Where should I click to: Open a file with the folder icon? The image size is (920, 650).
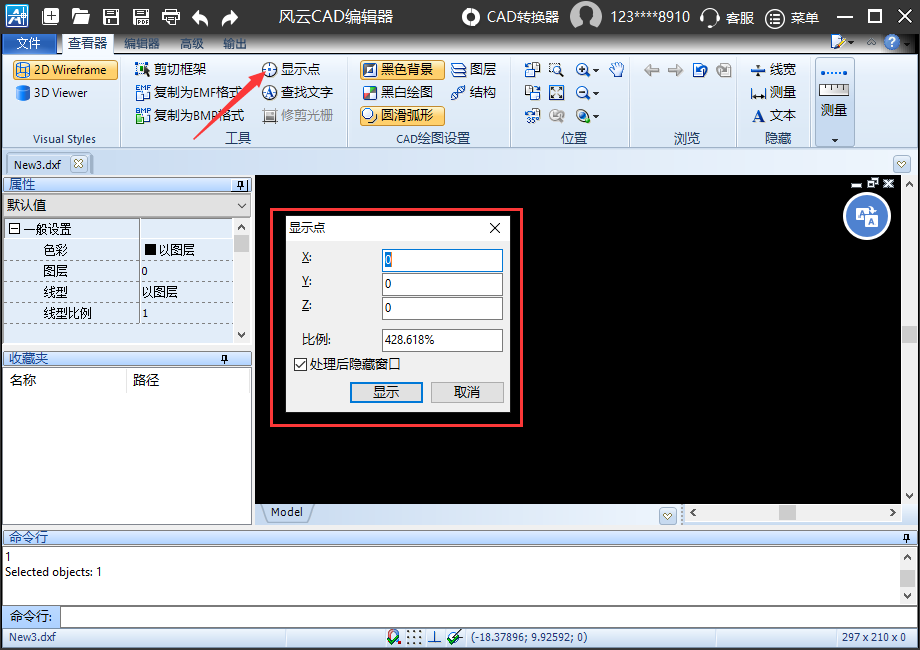point(80,16)
